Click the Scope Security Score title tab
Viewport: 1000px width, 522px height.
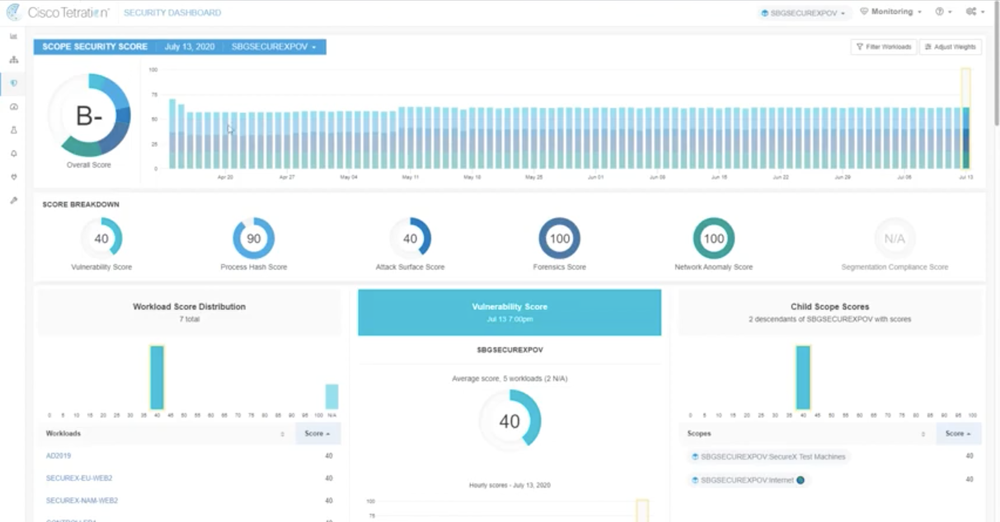pos(95,47)
